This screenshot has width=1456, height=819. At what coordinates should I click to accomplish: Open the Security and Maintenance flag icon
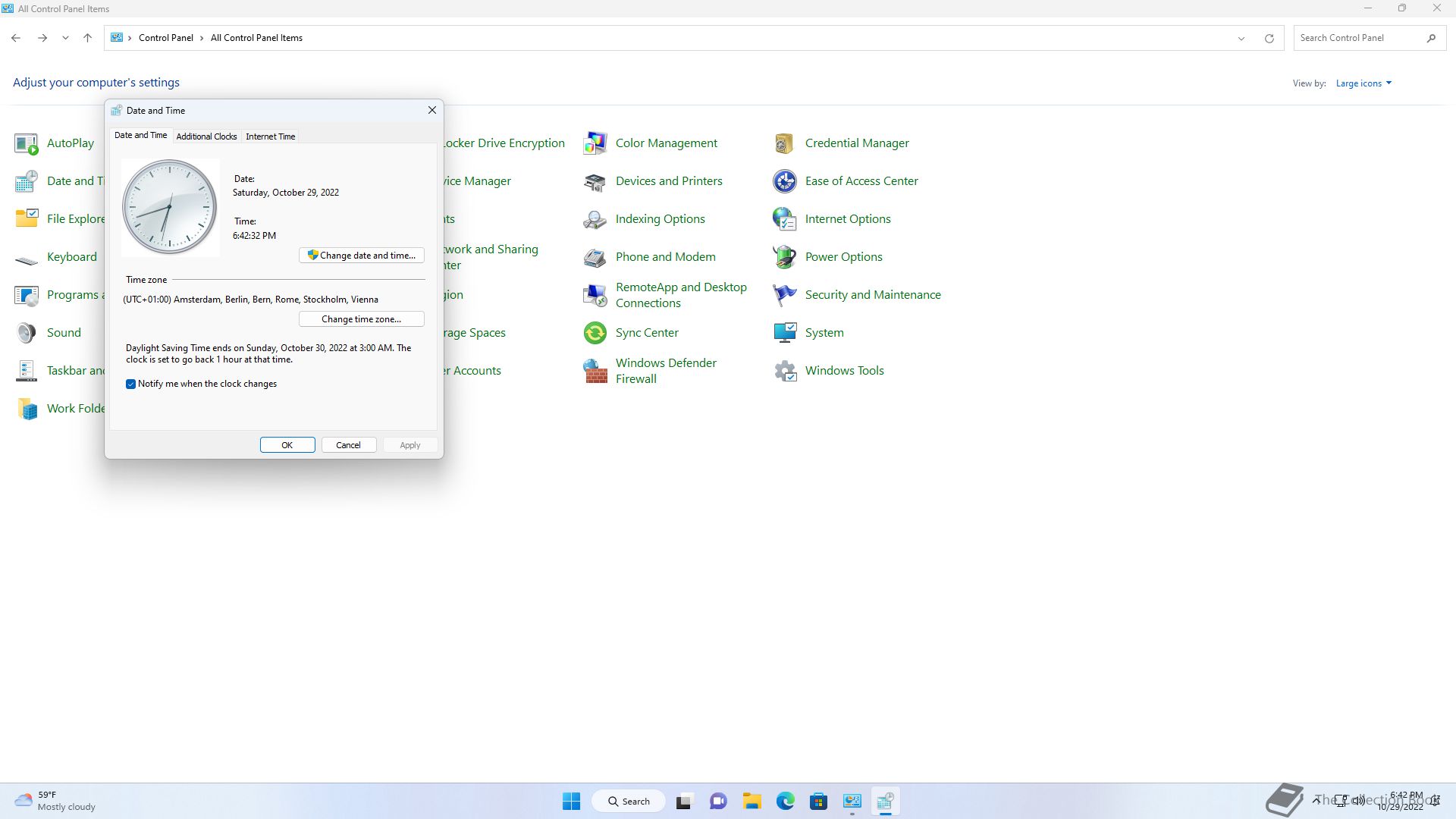[x=784, y=295]
